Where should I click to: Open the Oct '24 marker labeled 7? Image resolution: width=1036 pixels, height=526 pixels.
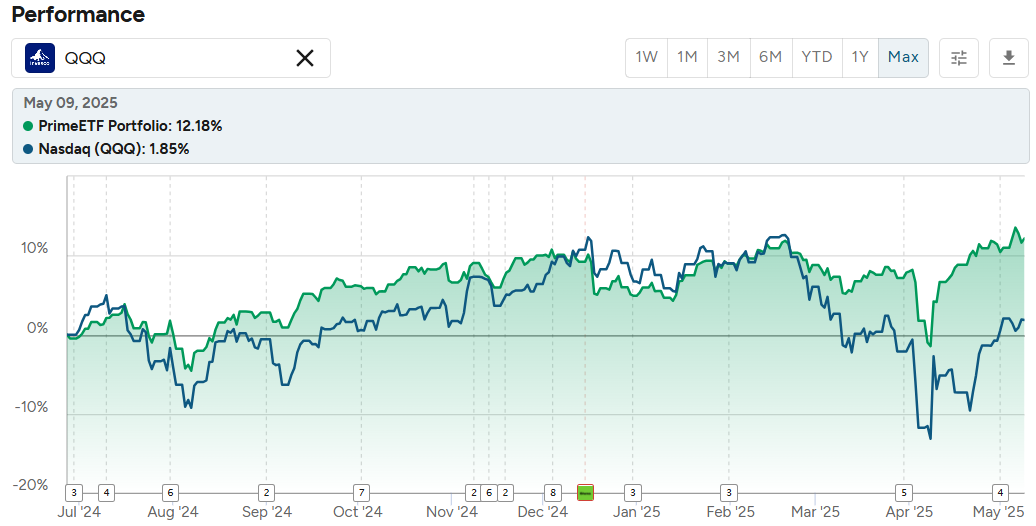pos(361,492)
